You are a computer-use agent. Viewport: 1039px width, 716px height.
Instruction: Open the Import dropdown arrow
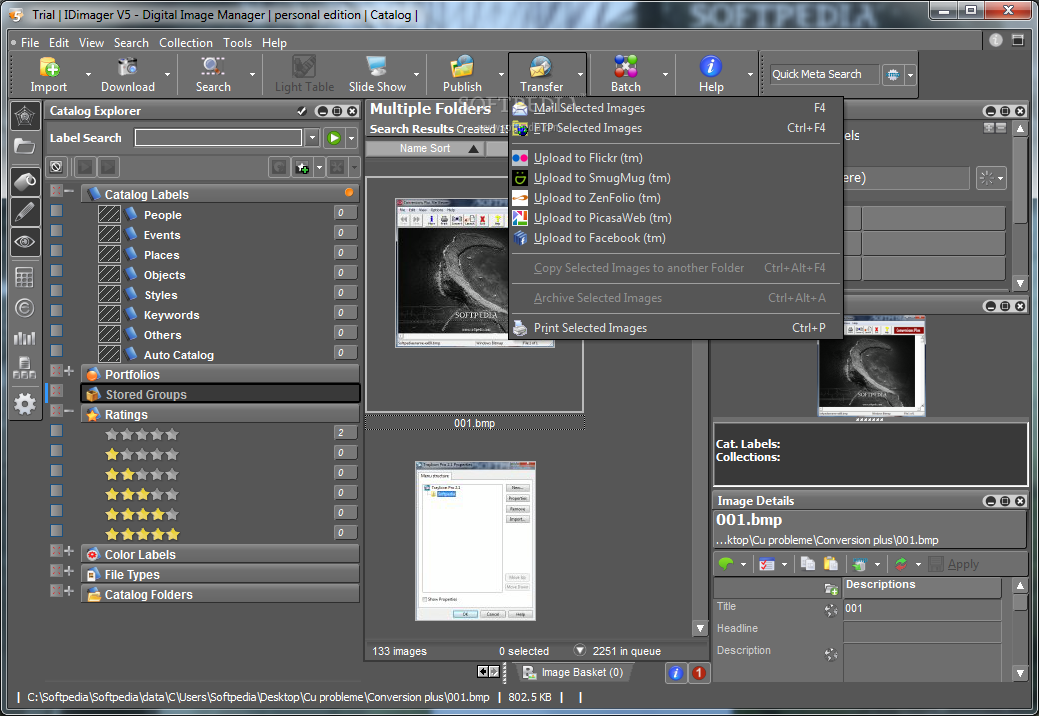pyautogui.click(x=88, y=75)
